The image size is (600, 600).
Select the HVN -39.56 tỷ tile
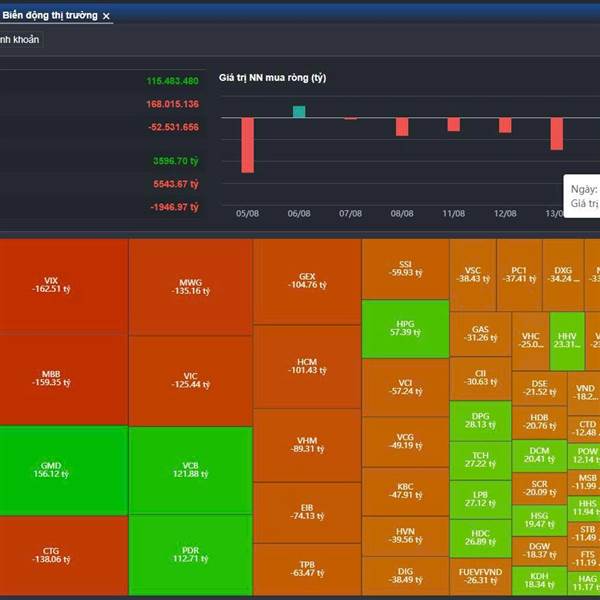click(x=405, y=536)
